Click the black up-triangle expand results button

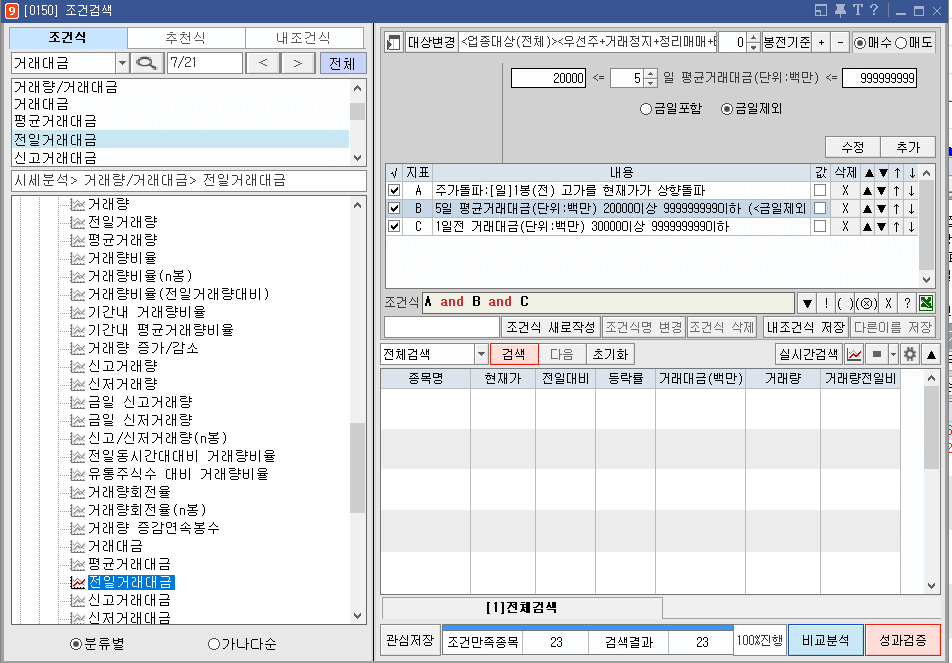click(x=931, y=354)
